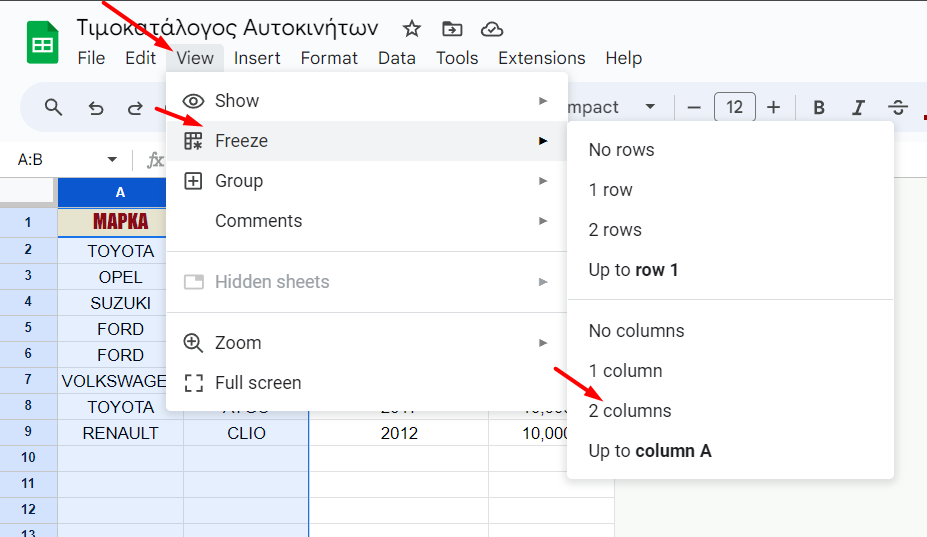Search the menus with magnifier icon
The height and width of the screenshot is (537, 927).
53,108
